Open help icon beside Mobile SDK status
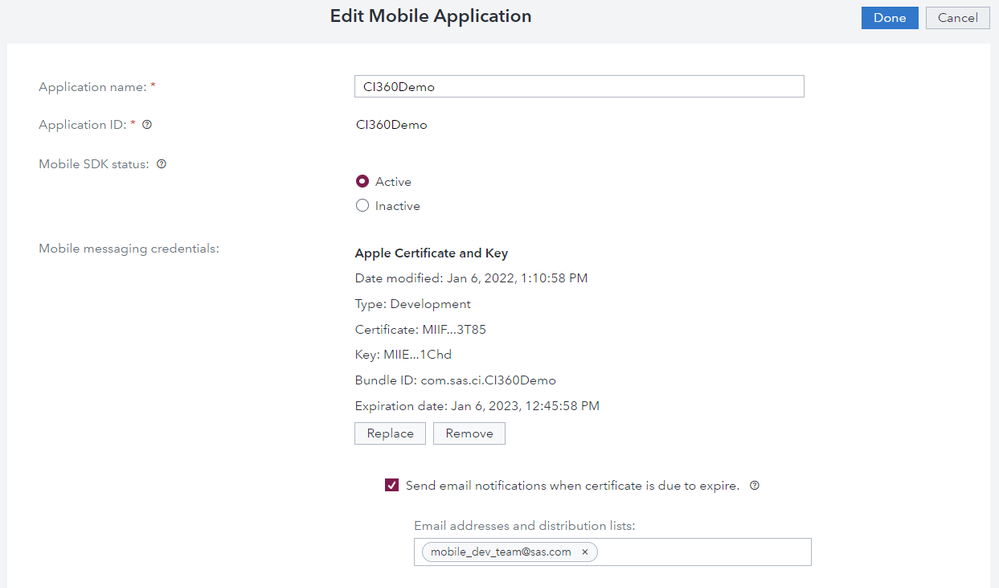This screenshot has width=999, height=588. click(162, 164)
